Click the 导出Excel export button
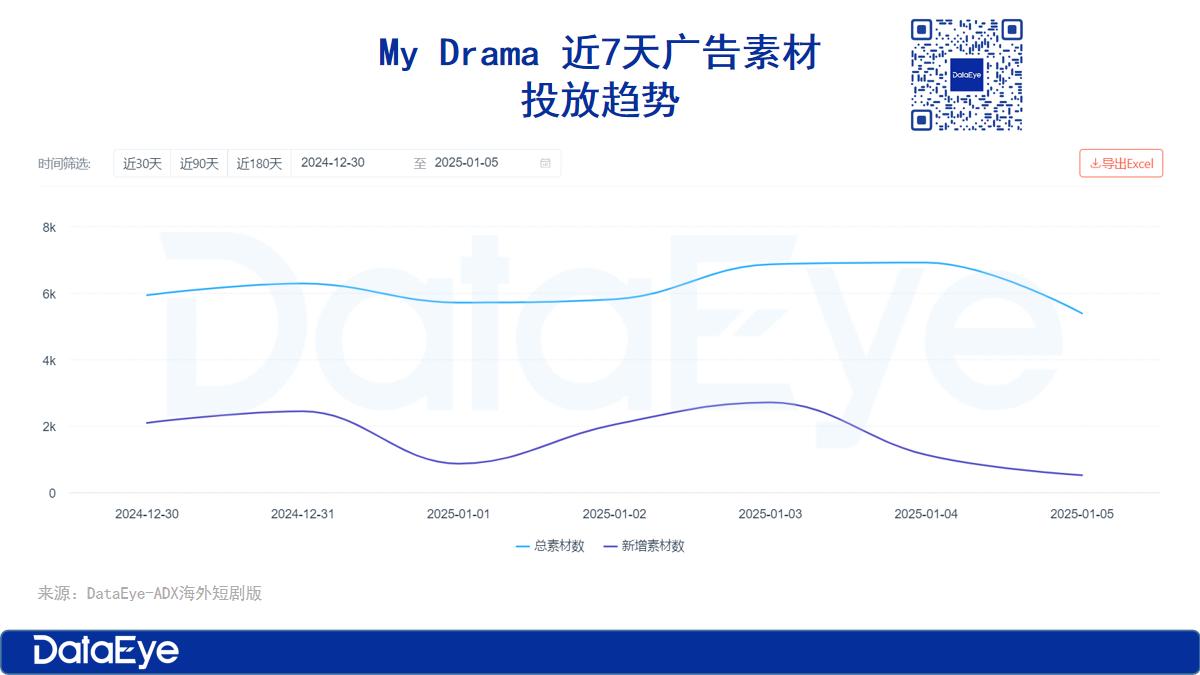This screenshot has width=1200, height=675. [x=1120, y=162]
